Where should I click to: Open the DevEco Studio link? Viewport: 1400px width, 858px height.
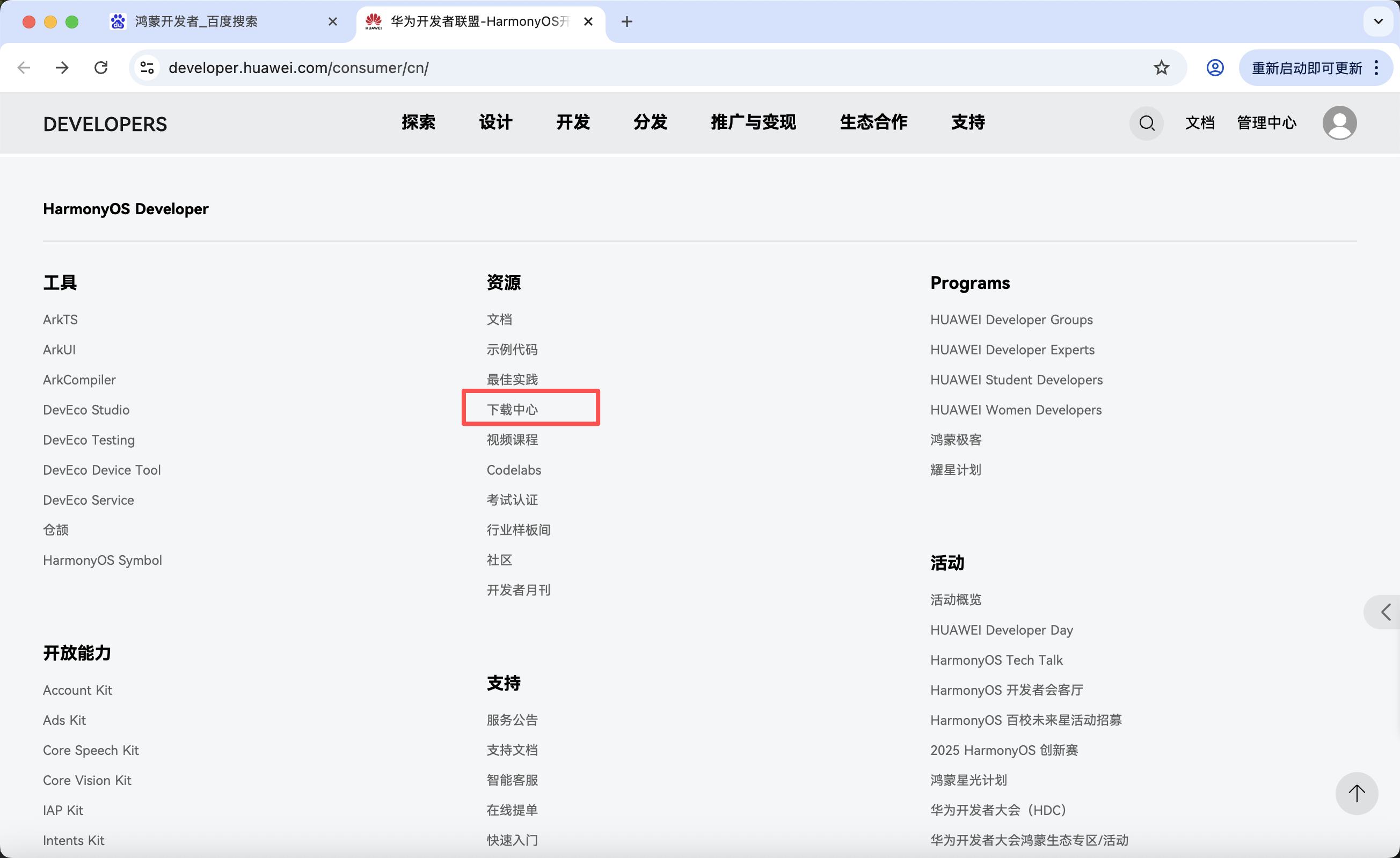pos(86,410)
